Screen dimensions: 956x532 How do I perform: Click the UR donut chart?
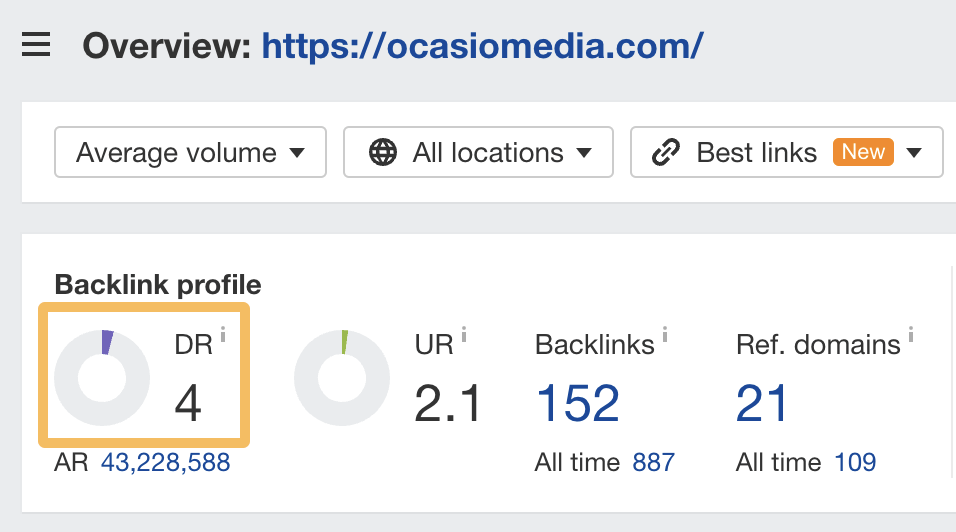tap(342, 378)
